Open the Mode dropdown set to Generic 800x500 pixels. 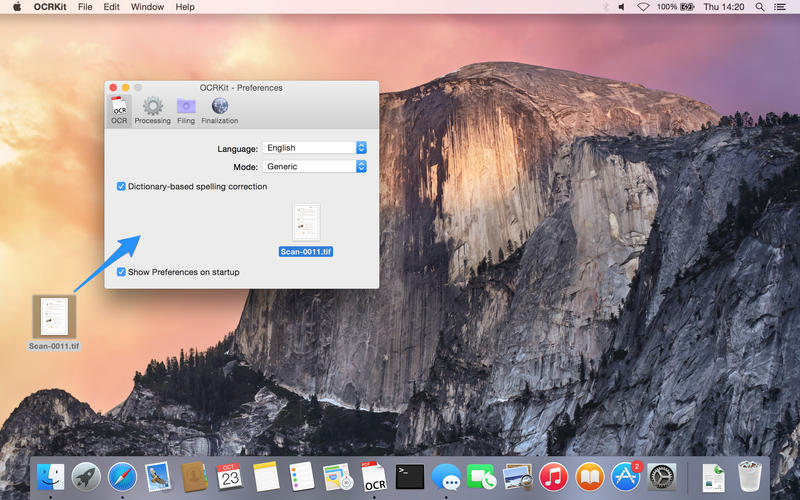tap(314, 167)
